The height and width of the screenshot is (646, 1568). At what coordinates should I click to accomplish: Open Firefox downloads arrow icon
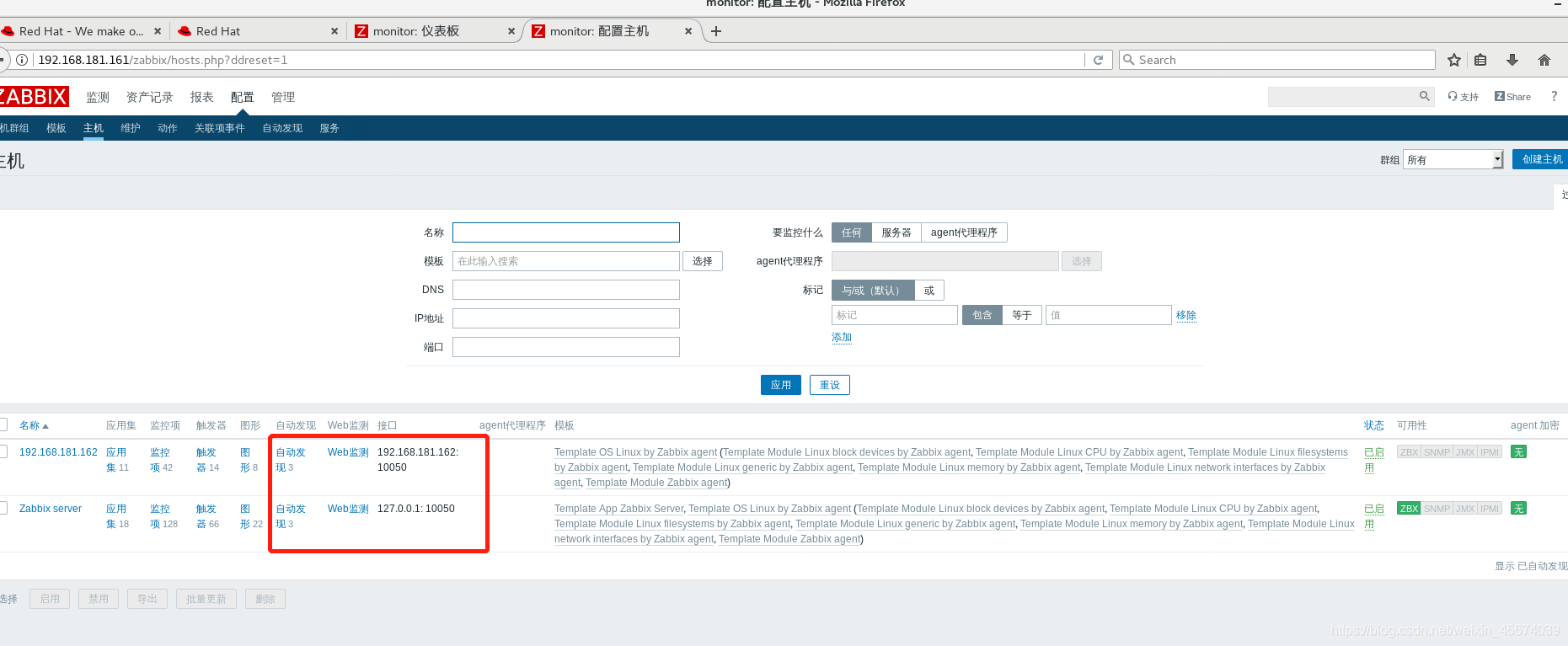[1512, 60]
